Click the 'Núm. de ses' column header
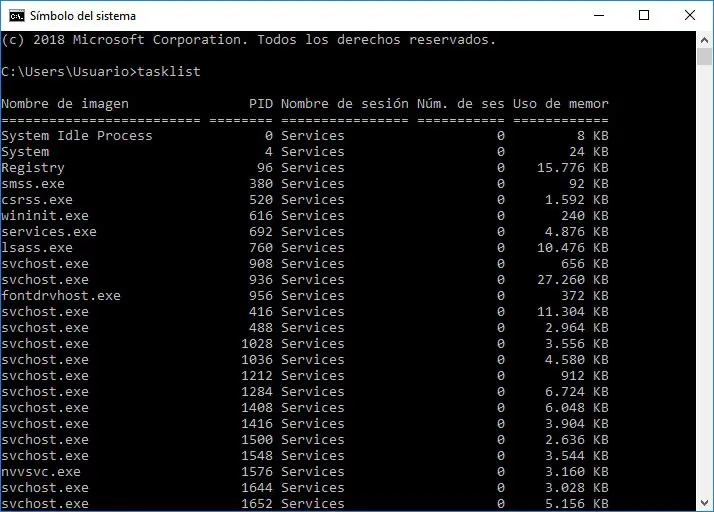 pyautogui.click(x=461, y=104)
